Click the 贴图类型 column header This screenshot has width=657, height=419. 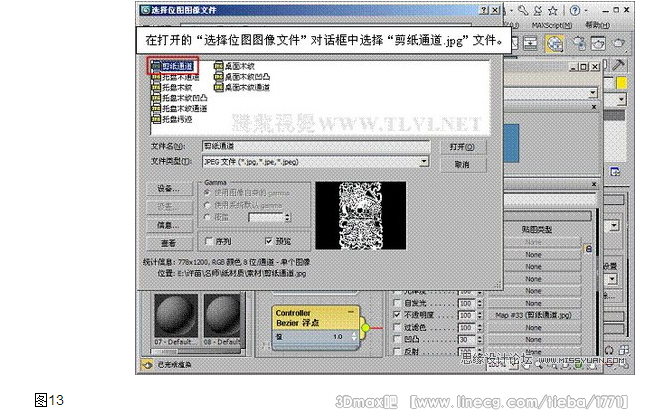click(536, 229)
